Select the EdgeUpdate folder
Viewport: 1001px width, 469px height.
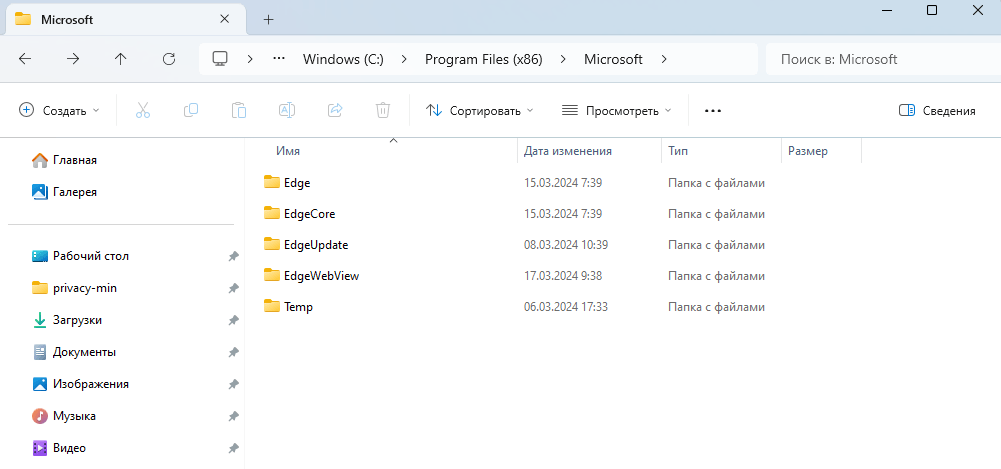[306, 245]
